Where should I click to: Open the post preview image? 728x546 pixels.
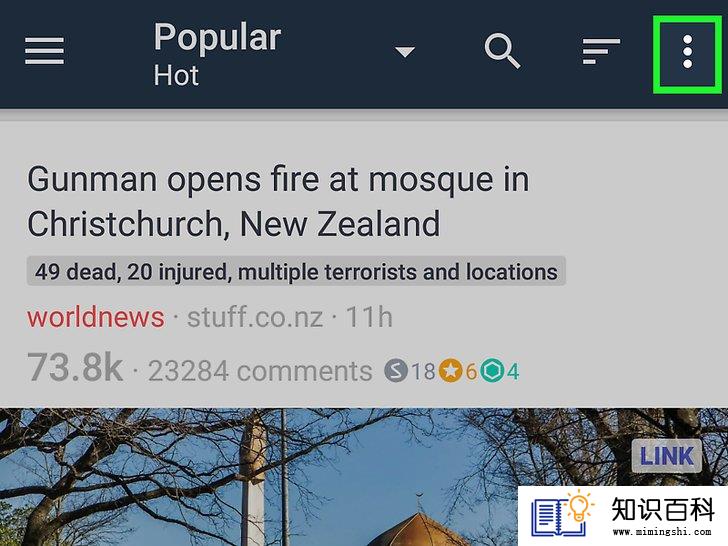pyautogui.click(x=364, y=477)
